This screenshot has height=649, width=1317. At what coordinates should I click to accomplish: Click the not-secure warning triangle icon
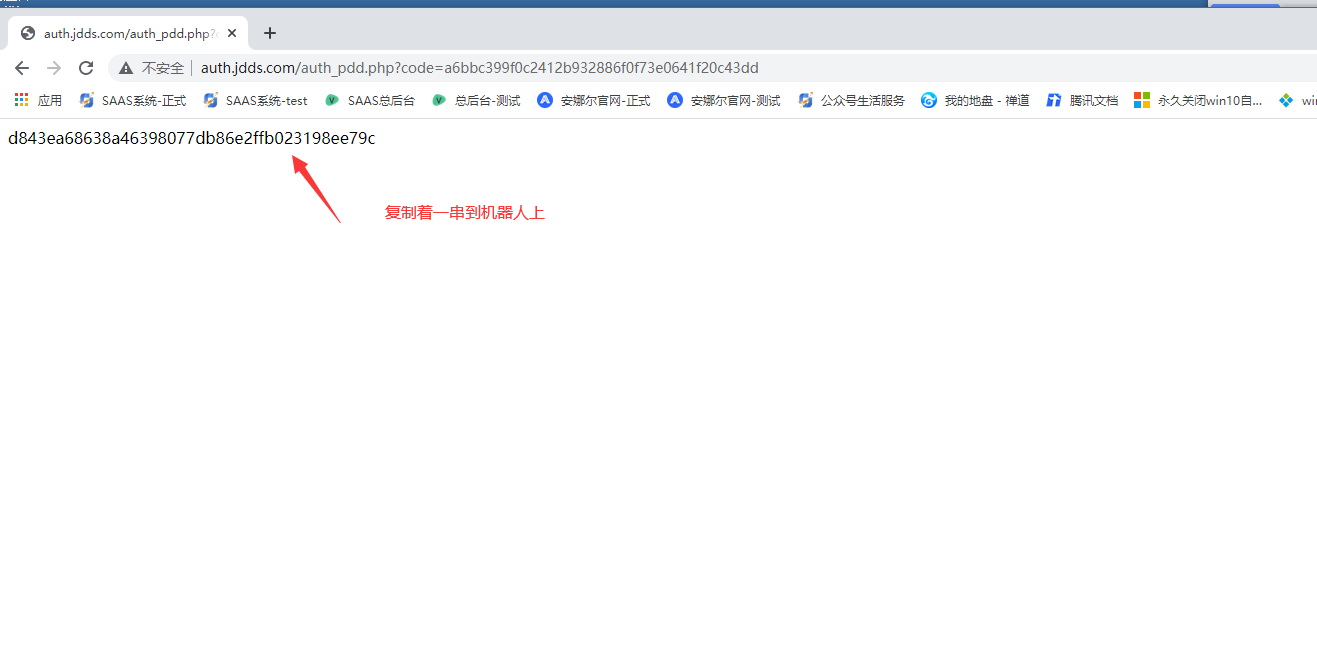pos(126,68)
